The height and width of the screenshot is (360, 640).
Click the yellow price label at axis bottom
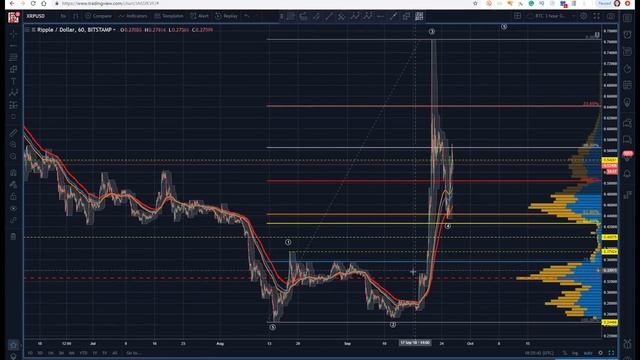click(610, 322)
